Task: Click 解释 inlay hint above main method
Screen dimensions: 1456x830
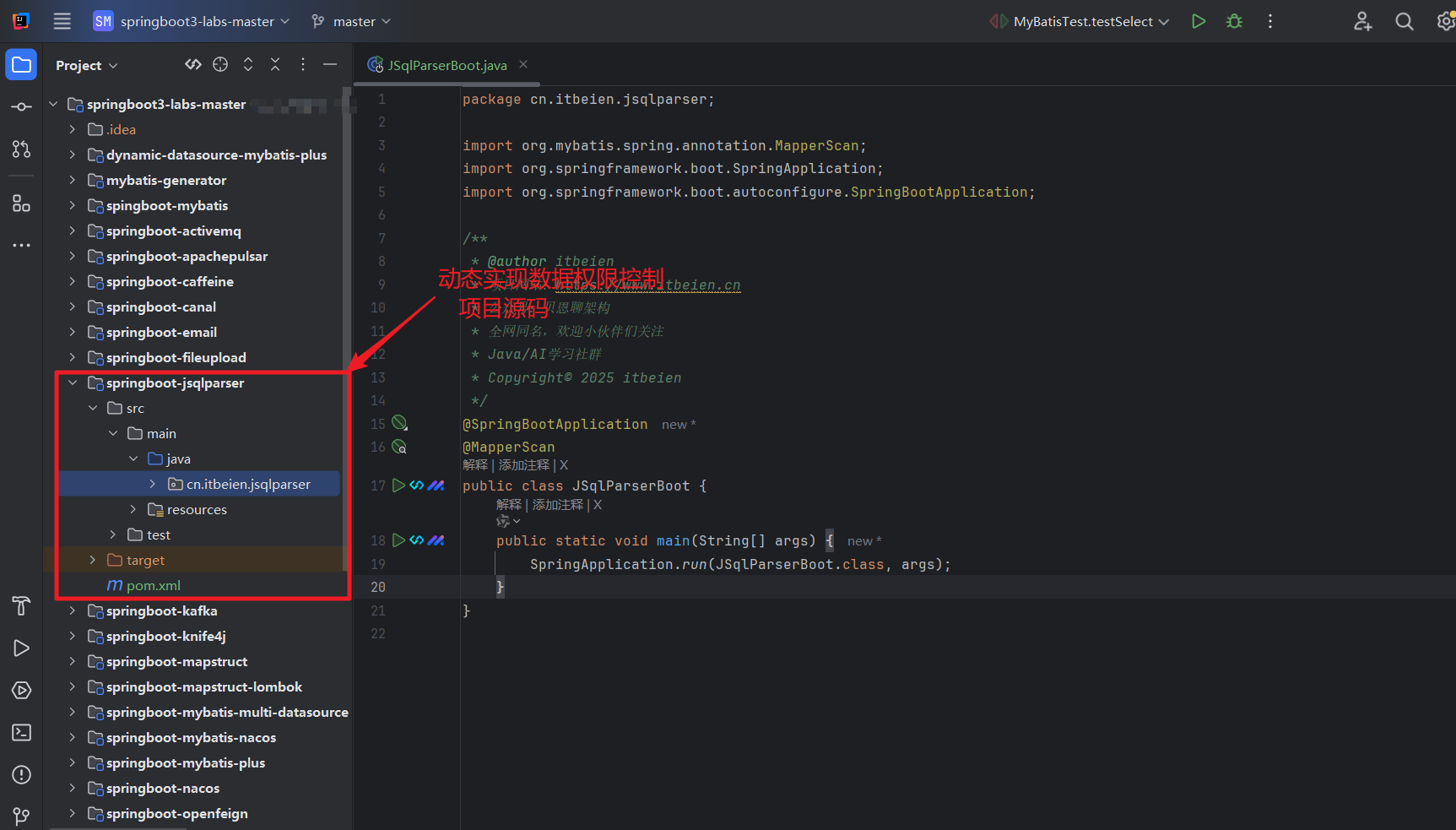Action: (509, 505)
